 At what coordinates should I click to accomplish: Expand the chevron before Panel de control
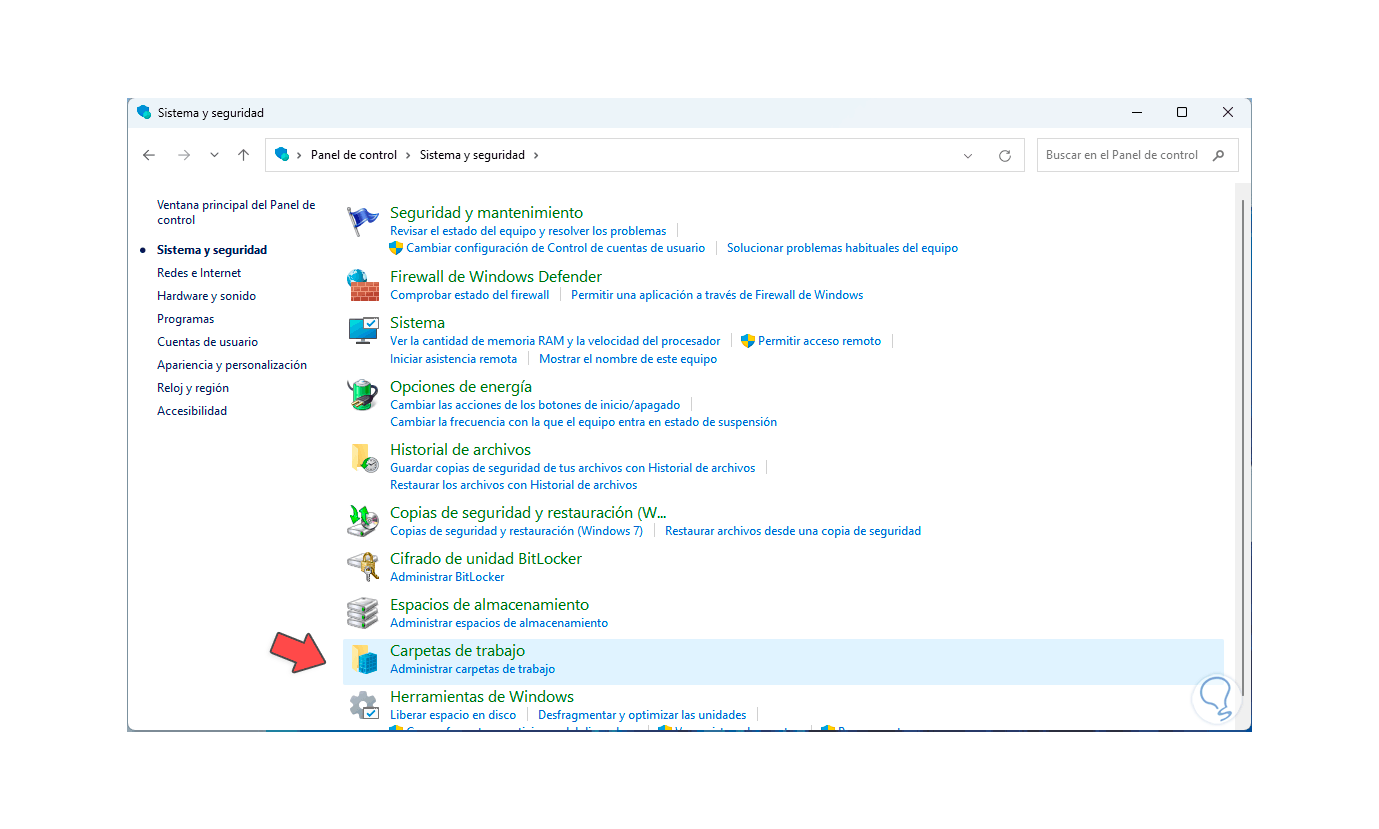tap(300, 155)
